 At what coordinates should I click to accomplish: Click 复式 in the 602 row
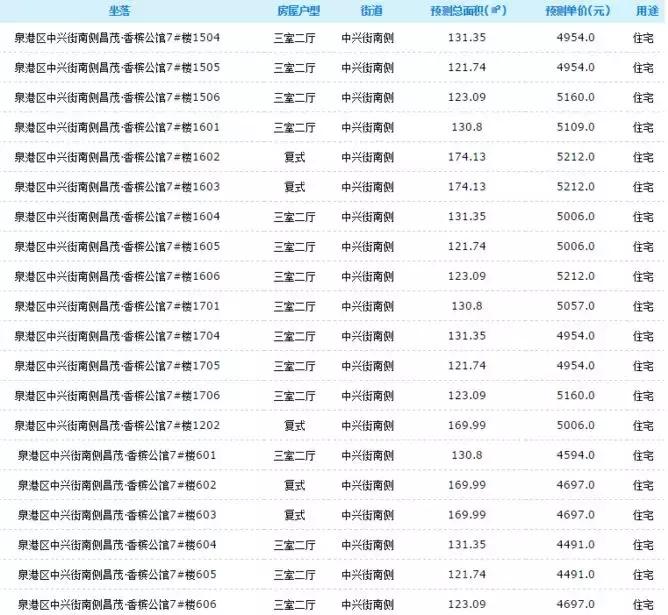[x=295, y=485]
